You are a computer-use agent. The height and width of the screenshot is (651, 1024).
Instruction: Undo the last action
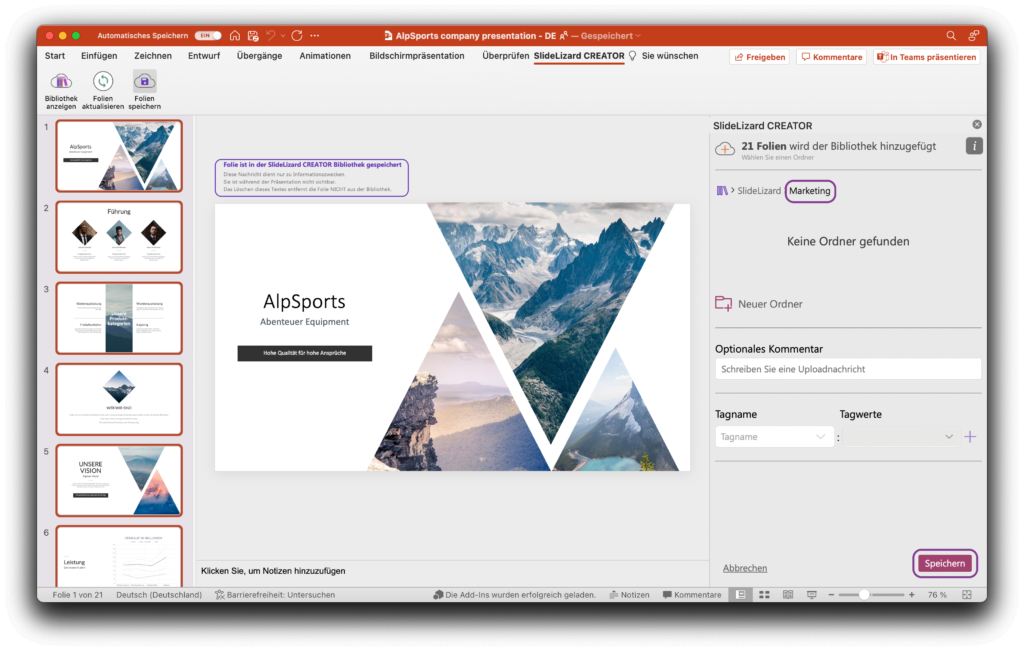click(x=271, y=36)
